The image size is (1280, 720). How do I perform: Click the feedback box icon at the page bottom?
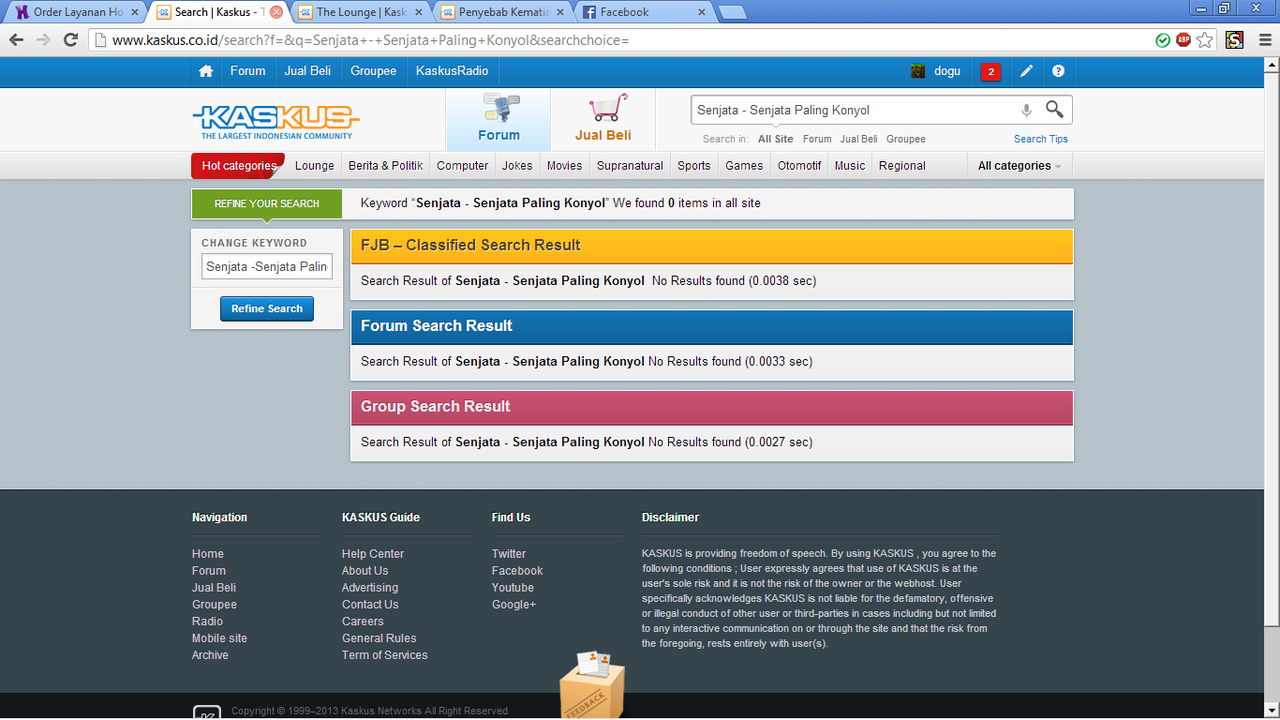tap(591, 685)
